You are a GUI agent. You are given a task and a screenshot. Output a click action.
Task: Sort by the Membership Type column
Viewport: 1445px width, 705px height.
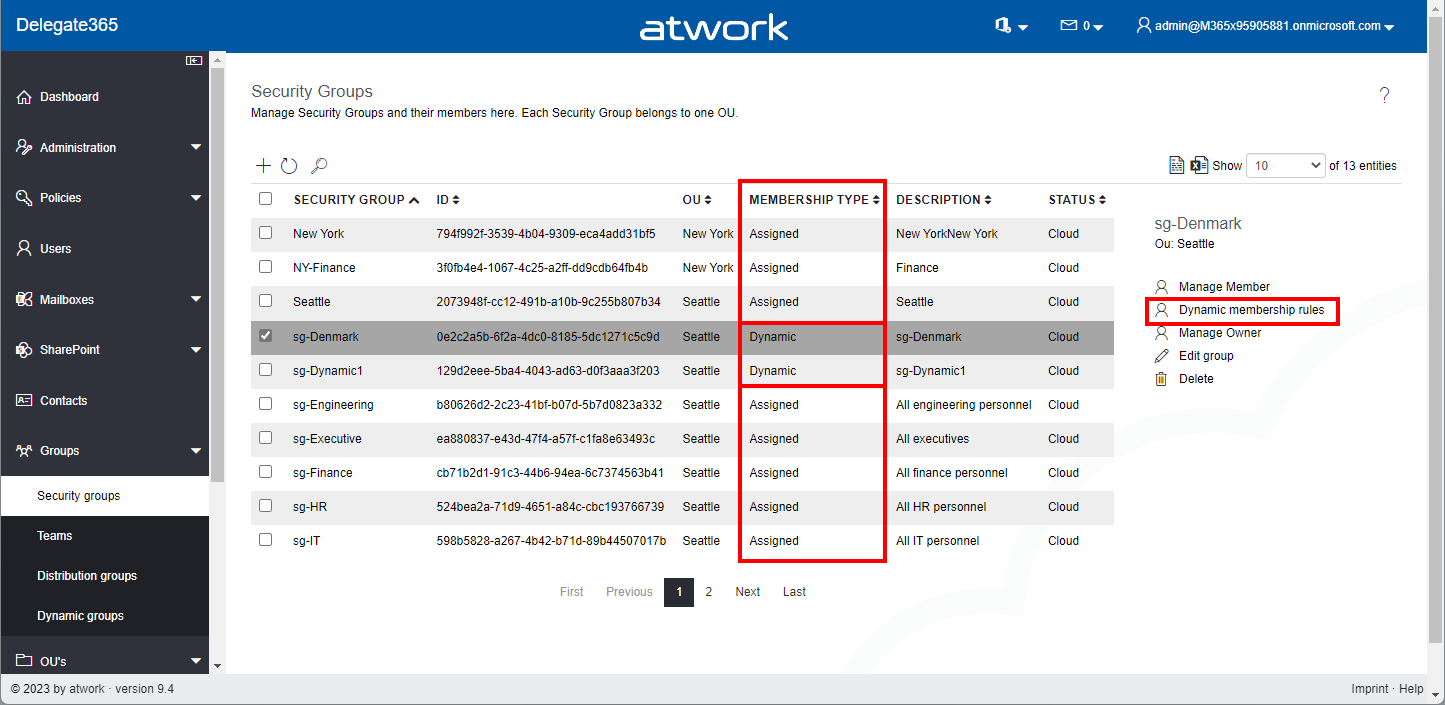(x=814, y=200)
